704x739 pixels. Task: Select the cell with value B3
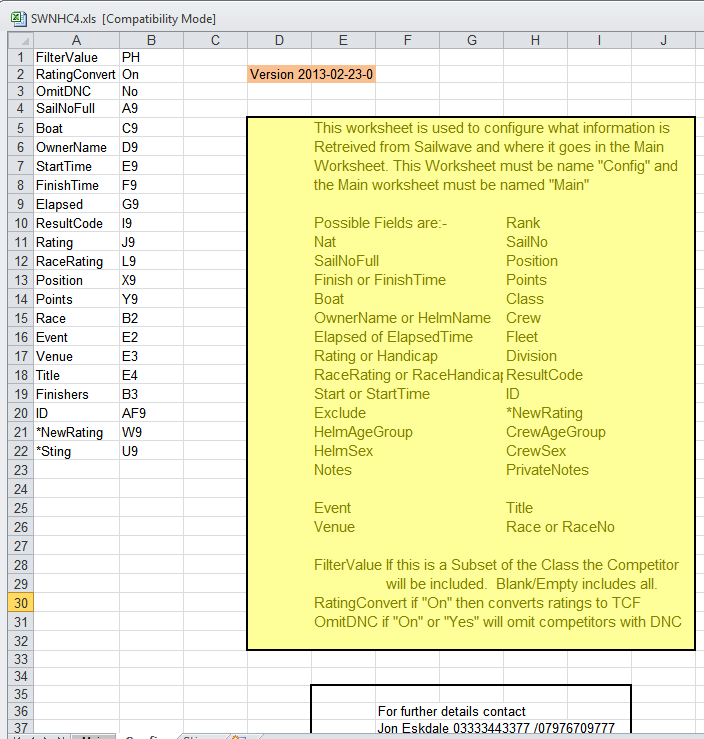[151, 394]
